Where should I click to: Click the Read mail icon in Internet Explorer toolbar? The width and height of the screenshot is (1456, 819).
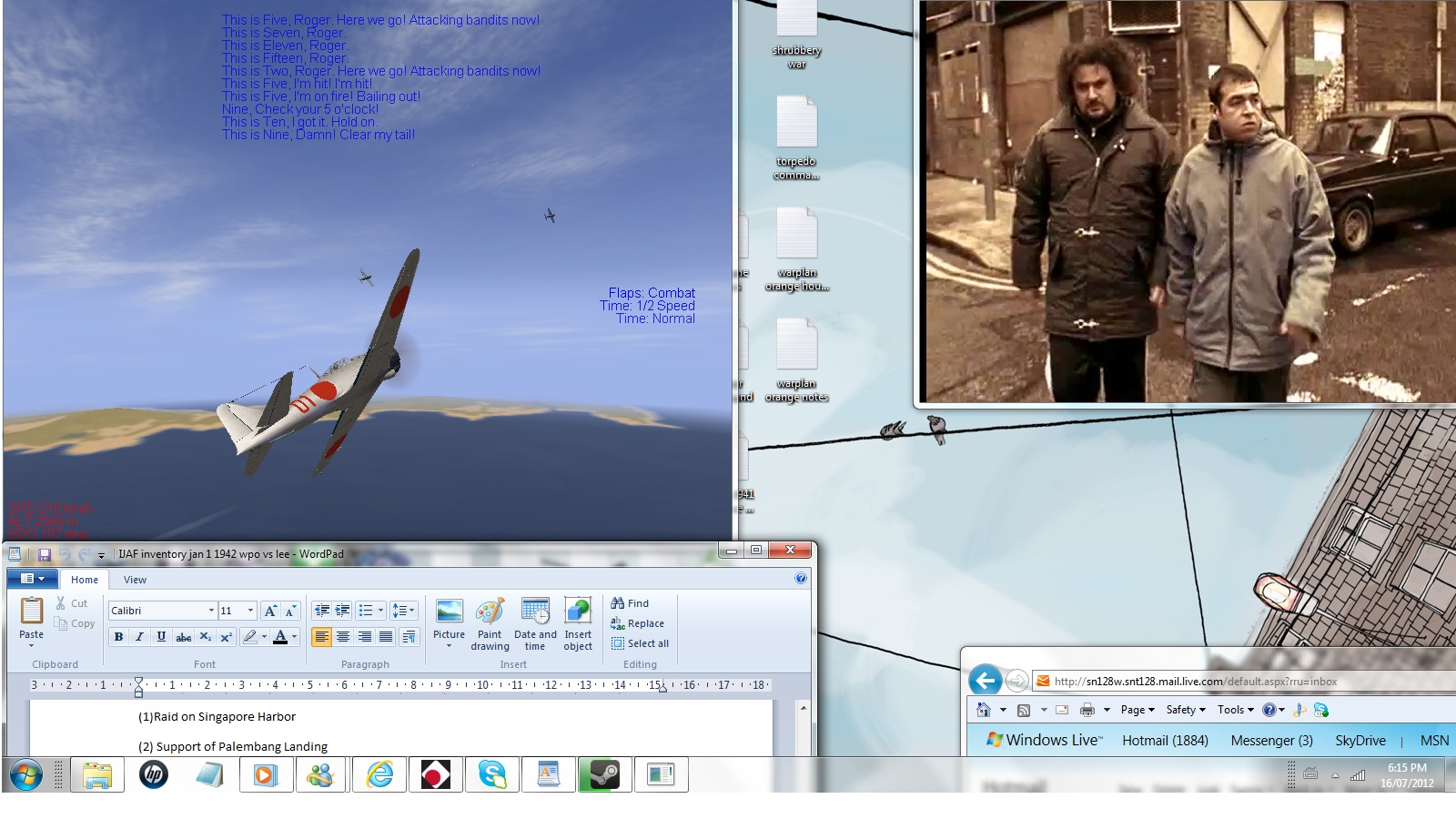click(x=1061, y=710)
